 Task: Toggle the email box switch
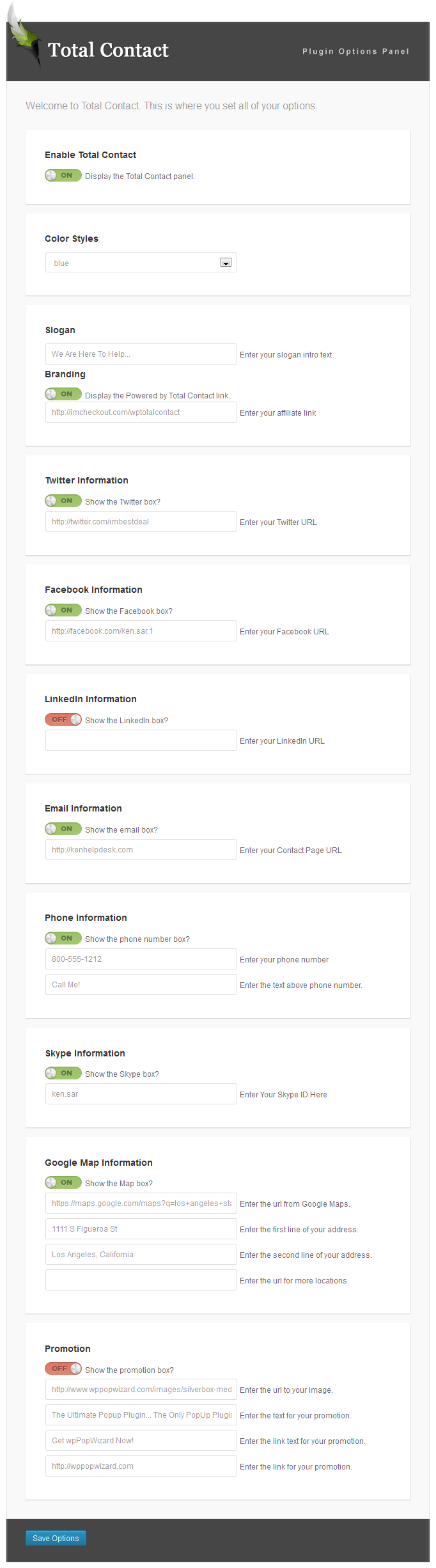[x=63, y=829]
